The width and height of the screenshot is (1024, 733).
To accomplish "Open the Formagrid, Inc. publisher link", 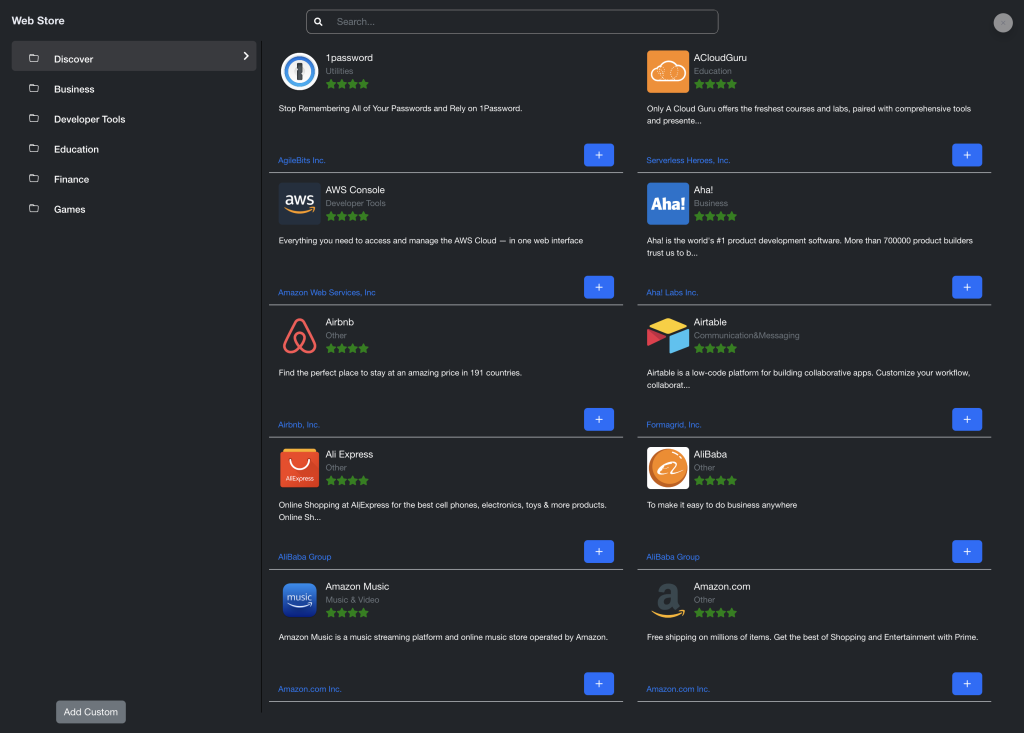I will click(x=673, y=425).
